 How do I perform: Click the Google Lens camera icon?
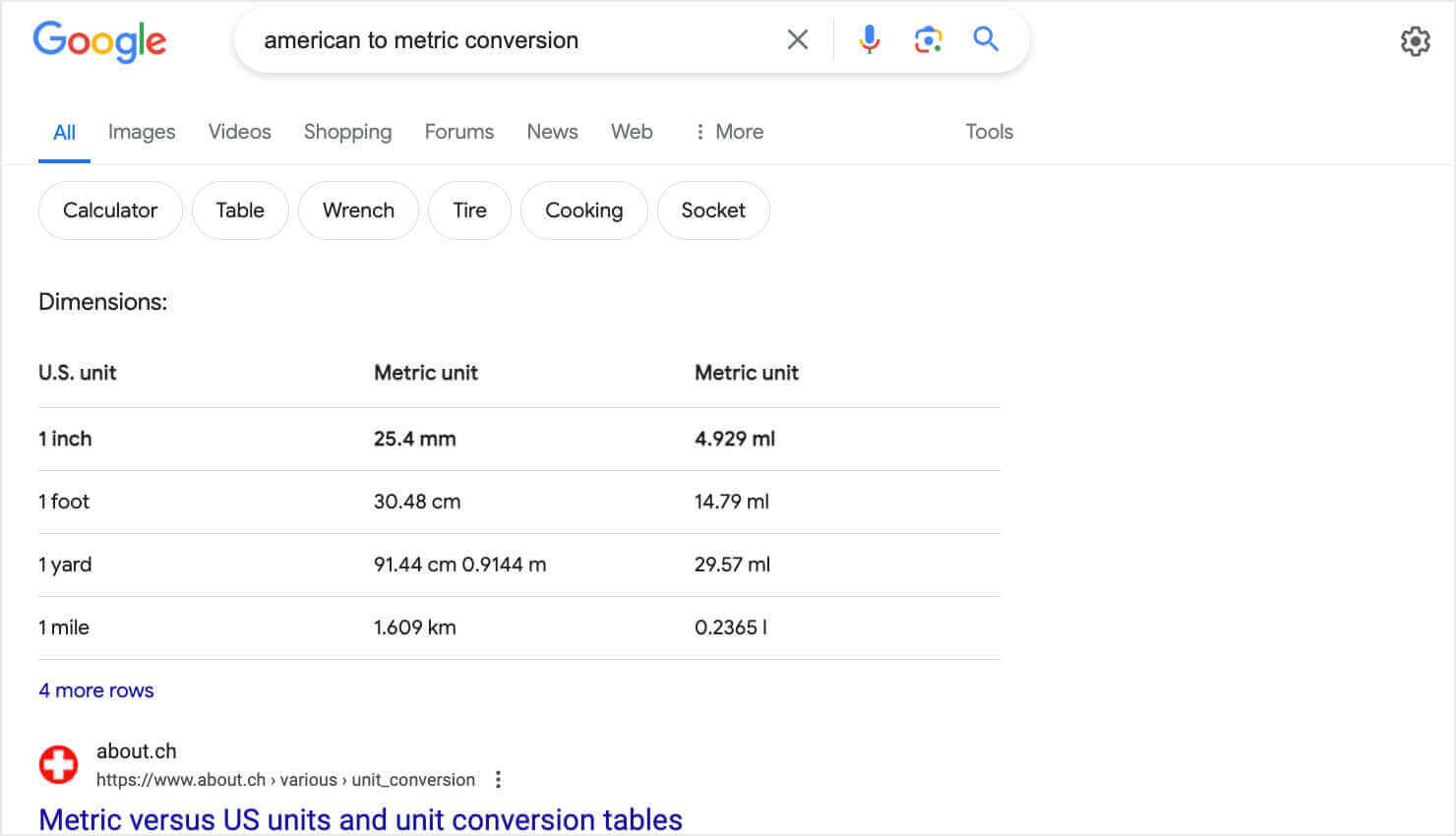pos(927,39)
